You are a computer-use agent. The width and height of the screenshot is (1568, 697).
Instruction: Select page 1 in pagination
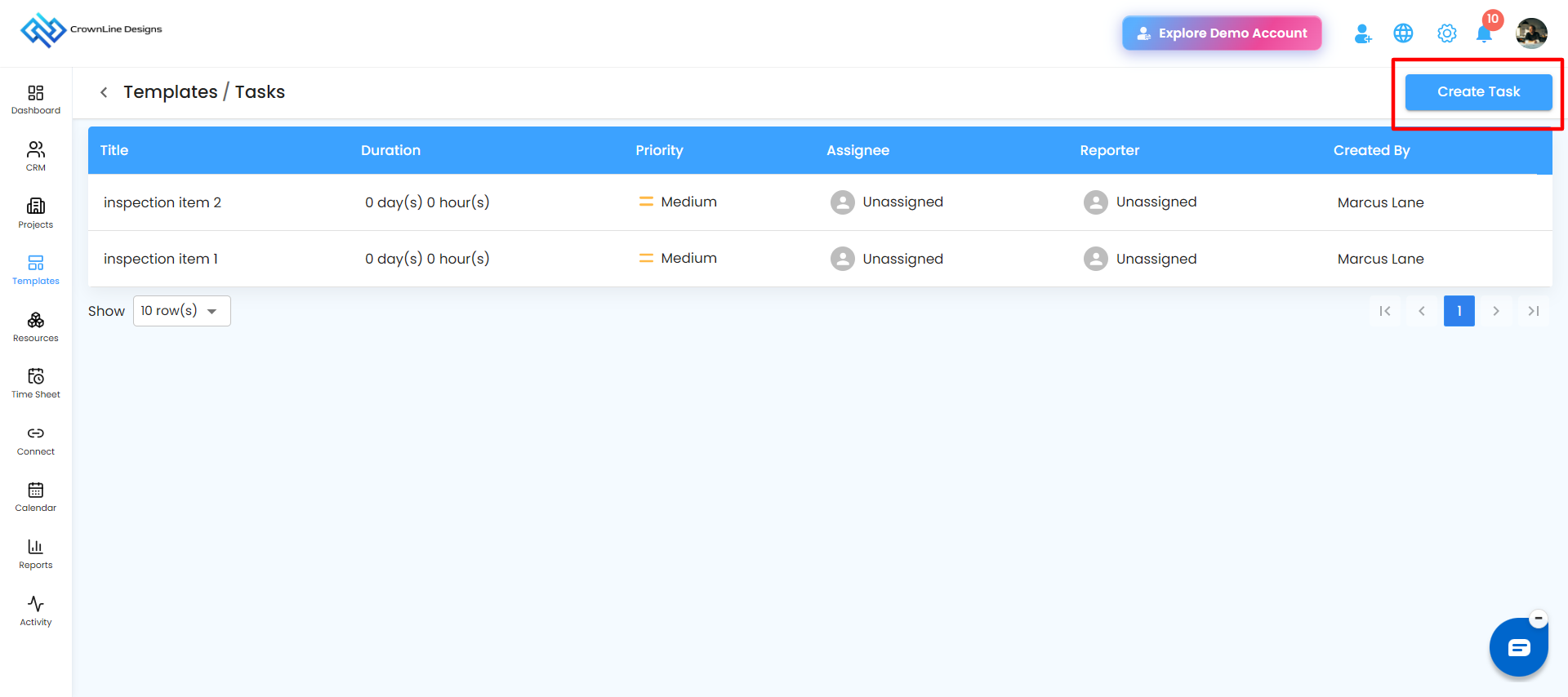coord(1459,311)
